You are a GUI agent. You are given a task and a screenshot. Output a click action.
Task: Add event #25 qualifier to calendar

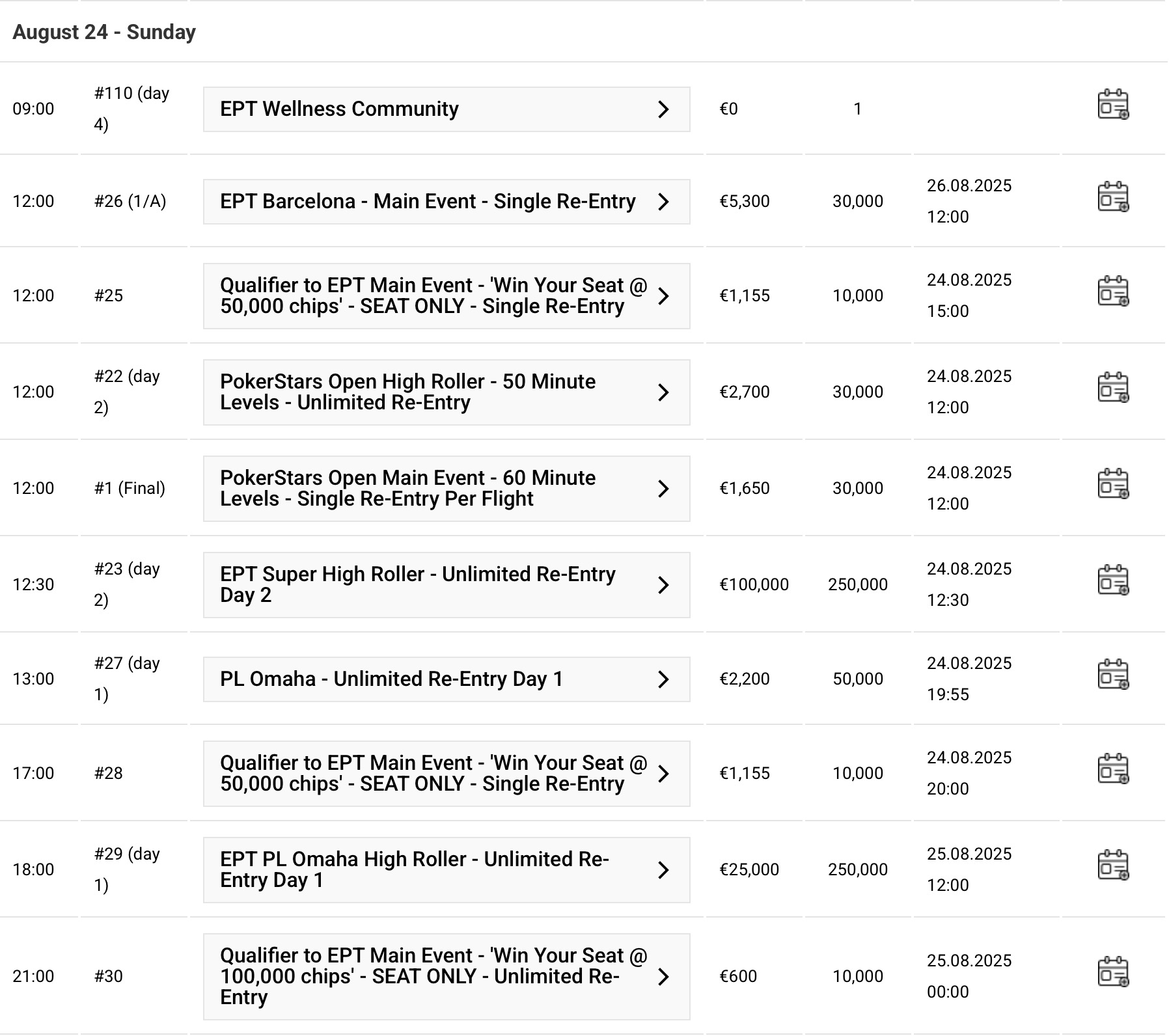click(x=1113, y=292)
